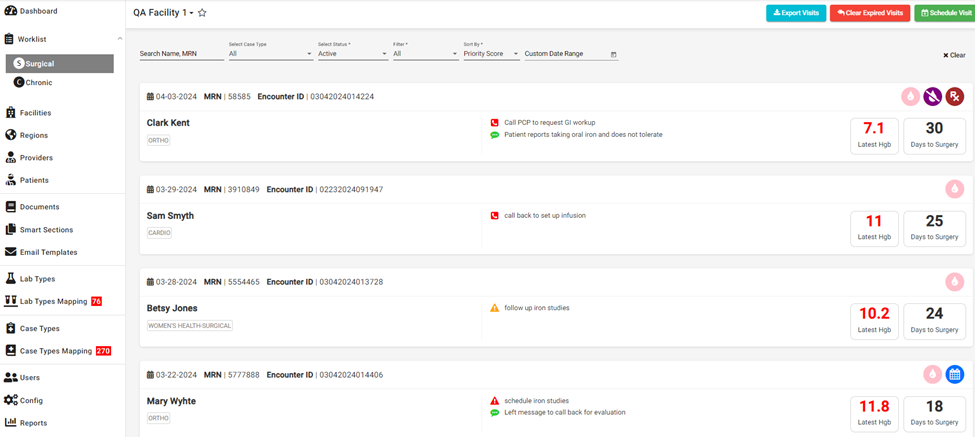
Task: Open the Select Case Type dropdown
Action: (x=270, y=54)
